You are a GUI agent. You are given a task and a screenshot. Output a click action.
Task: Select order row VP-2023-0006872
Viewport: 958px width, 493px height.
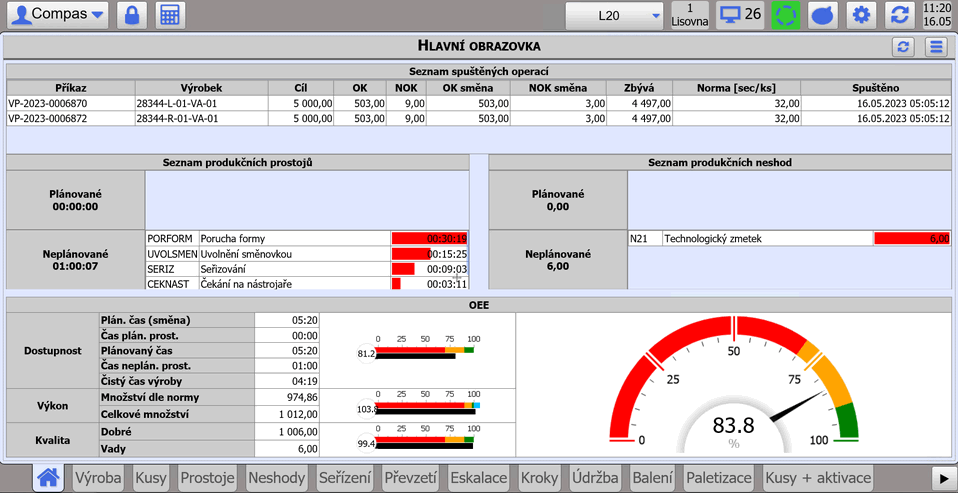click(x=478, y=119)
